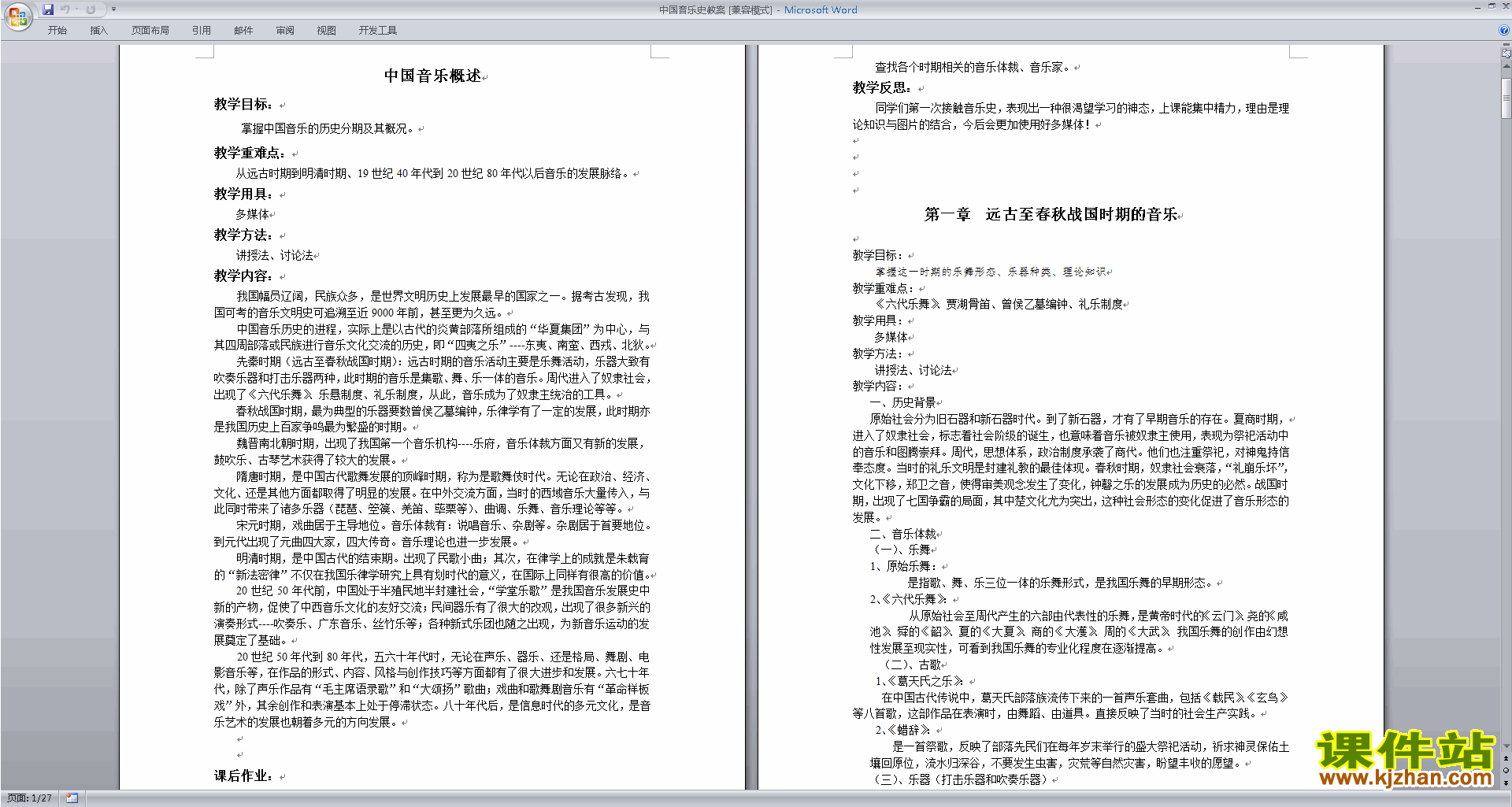
Task: Click the vertical scrollbar down arrow
Action: (1506, 746)
